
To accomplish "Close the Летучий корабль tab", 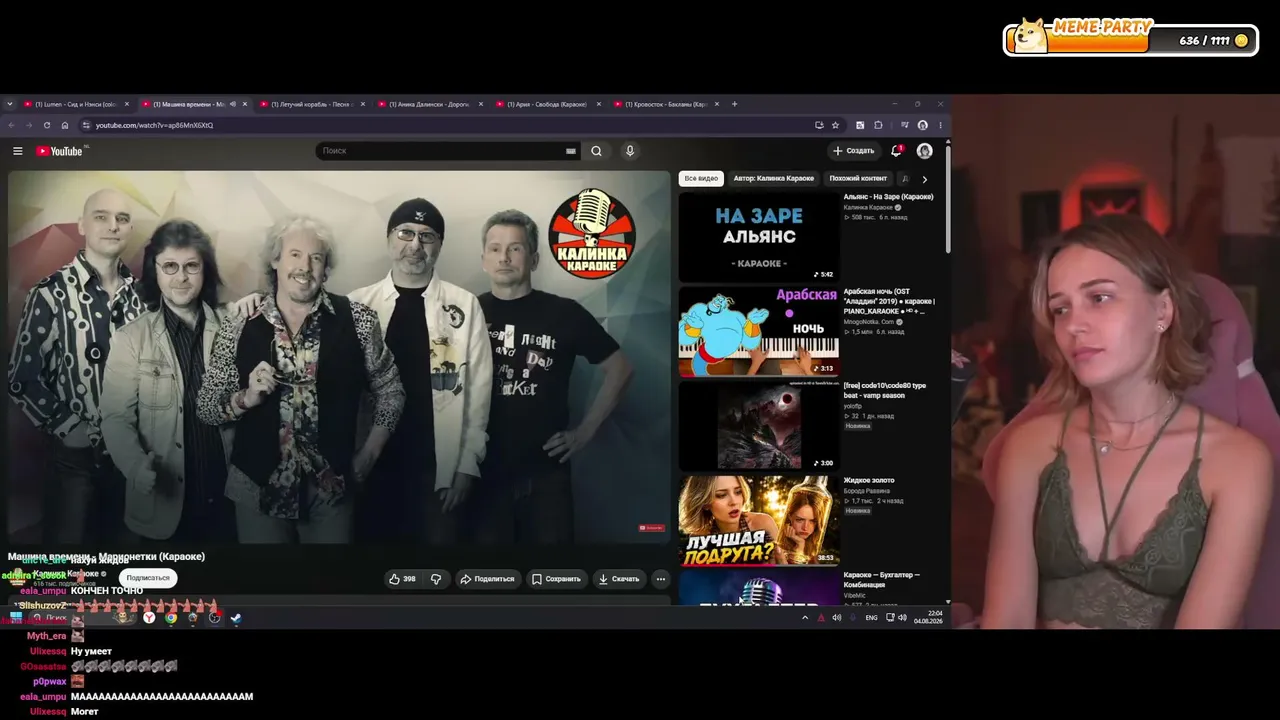I will (363, 104).
